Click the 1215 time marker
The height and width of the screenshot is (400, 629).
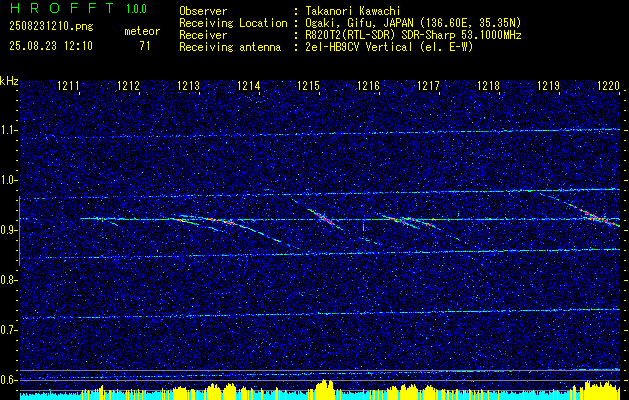pos(308,86)
